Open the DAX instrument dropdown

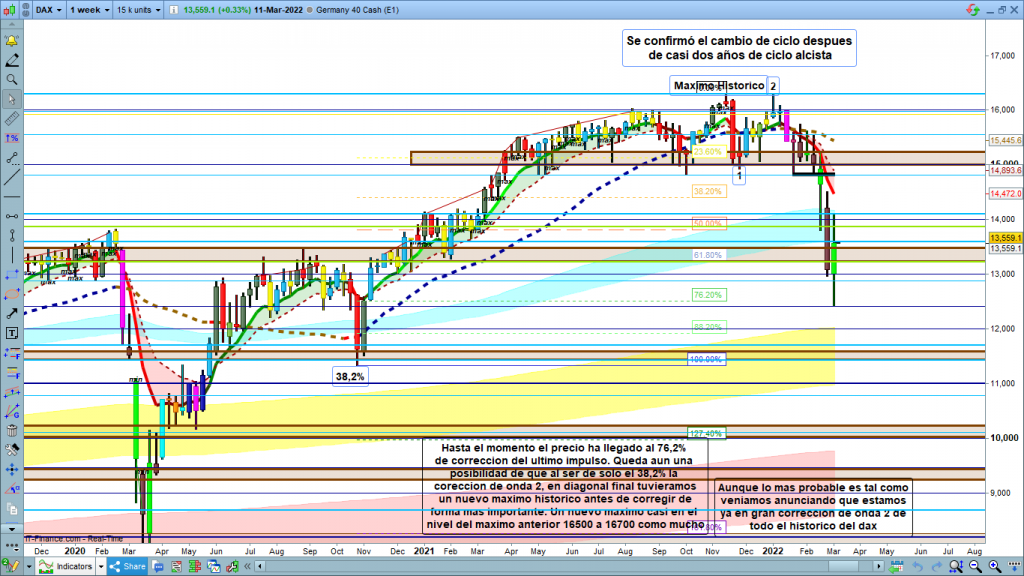click(46, 9)
